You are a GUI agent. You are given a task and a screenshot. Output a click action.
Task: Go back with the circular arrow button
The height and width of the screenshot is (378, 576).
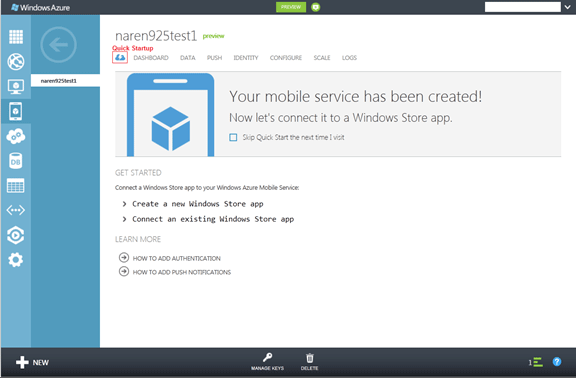tap(58, 45)
